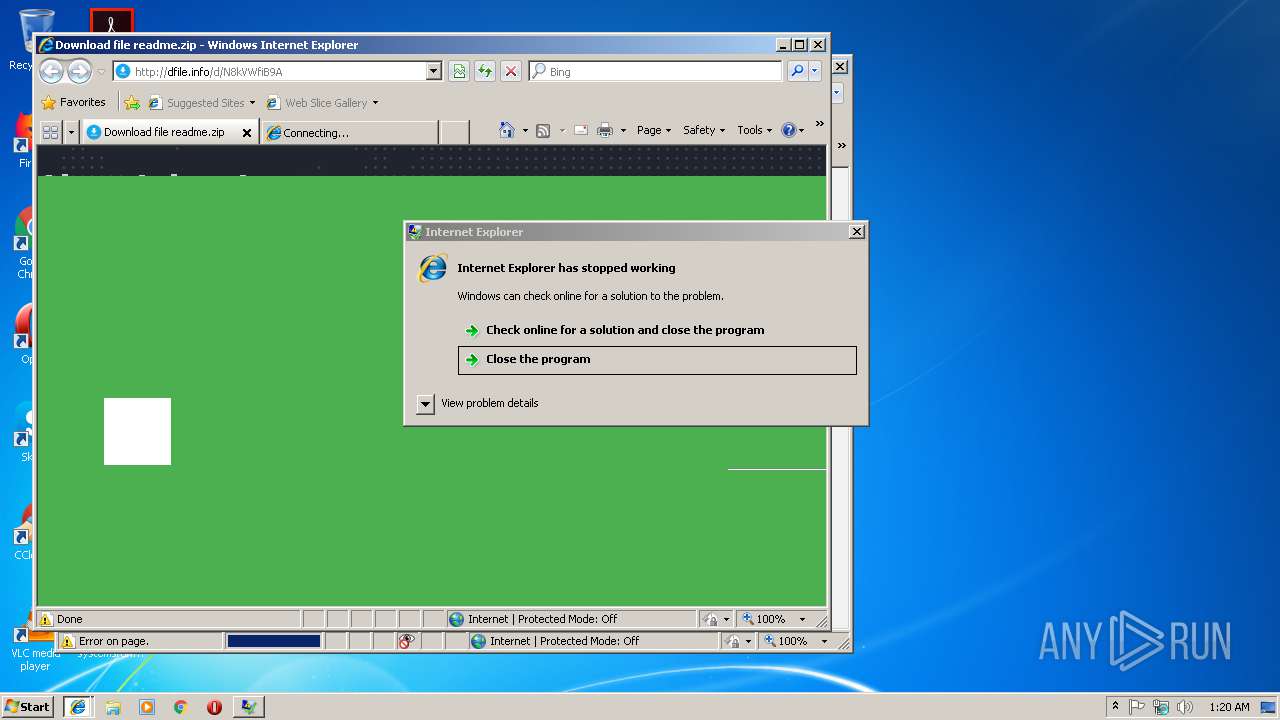Open the Safety menu
Screen dimensions: 1280x720
(704, 130)
